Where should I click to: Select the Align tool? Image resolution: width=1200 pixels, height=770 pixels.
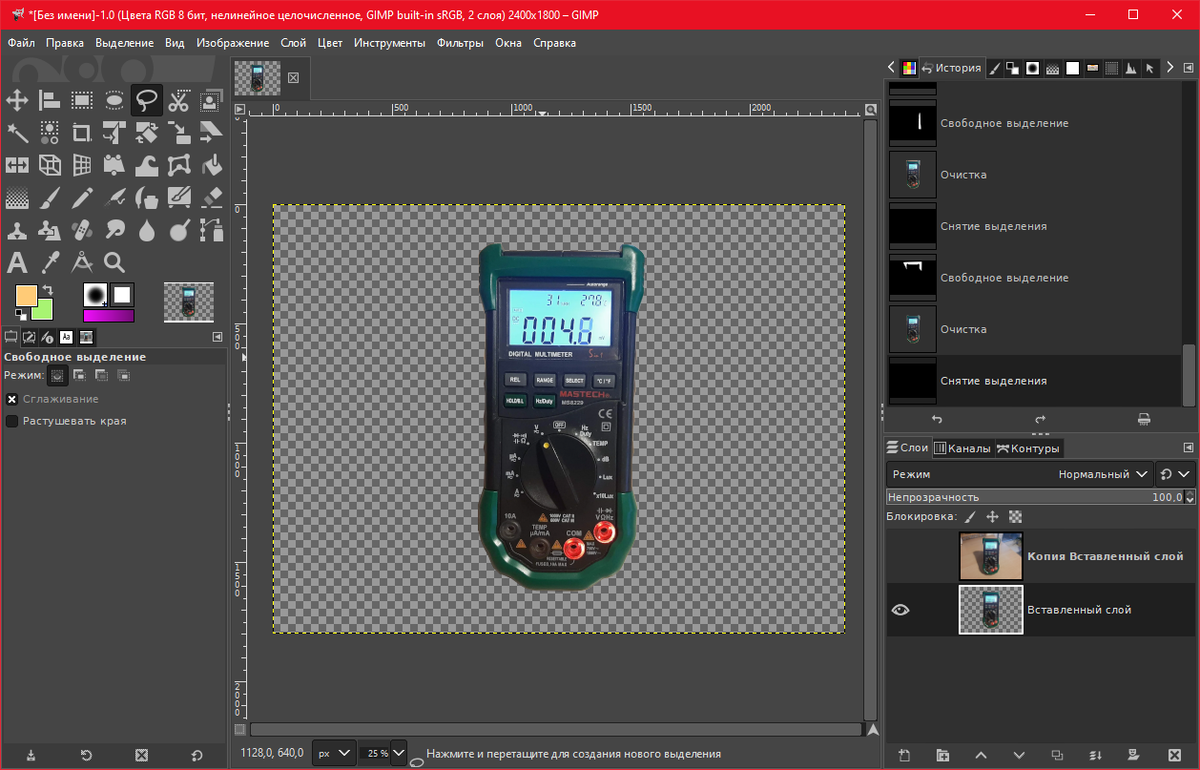(x=49, y=100)
